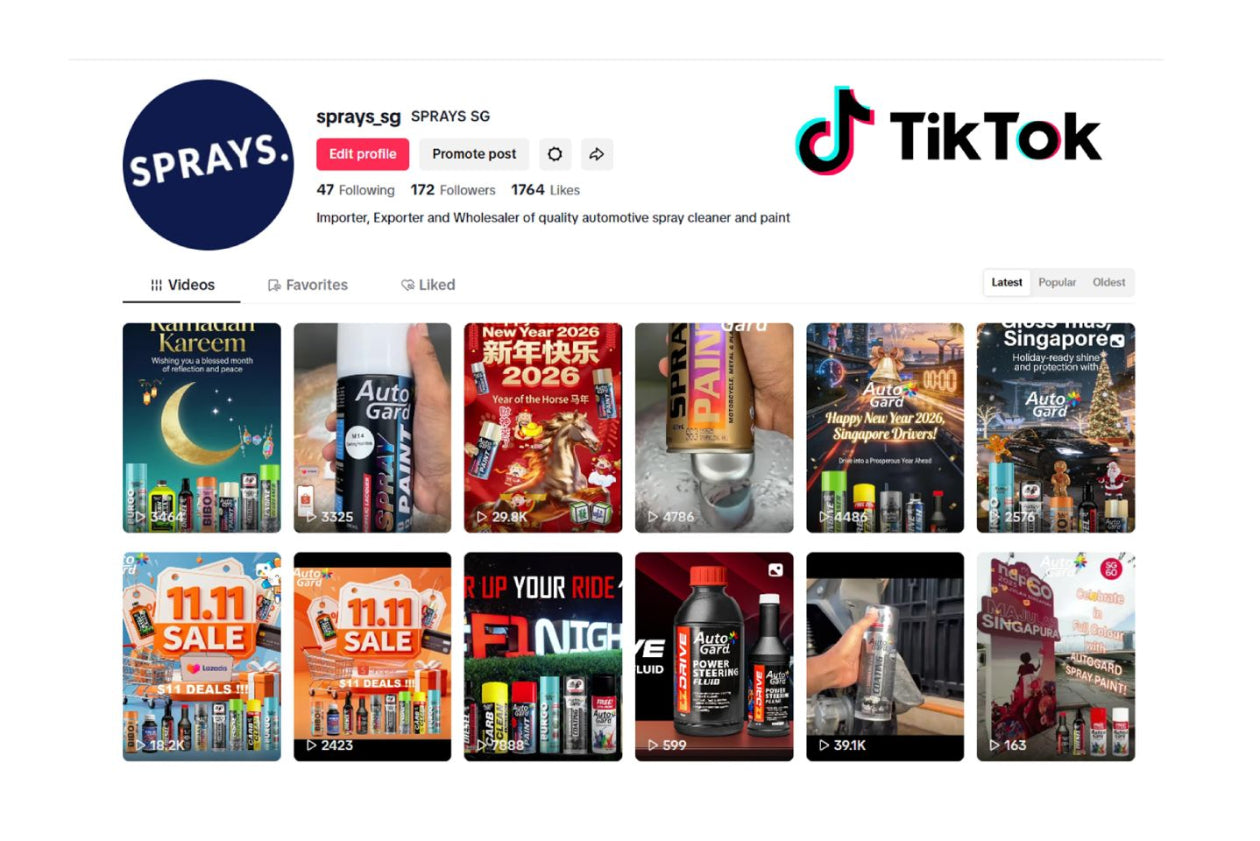The width and height of the screenshot is (1260, 841).
Task: Select the Videos tab
Action: tap(182, 285)
